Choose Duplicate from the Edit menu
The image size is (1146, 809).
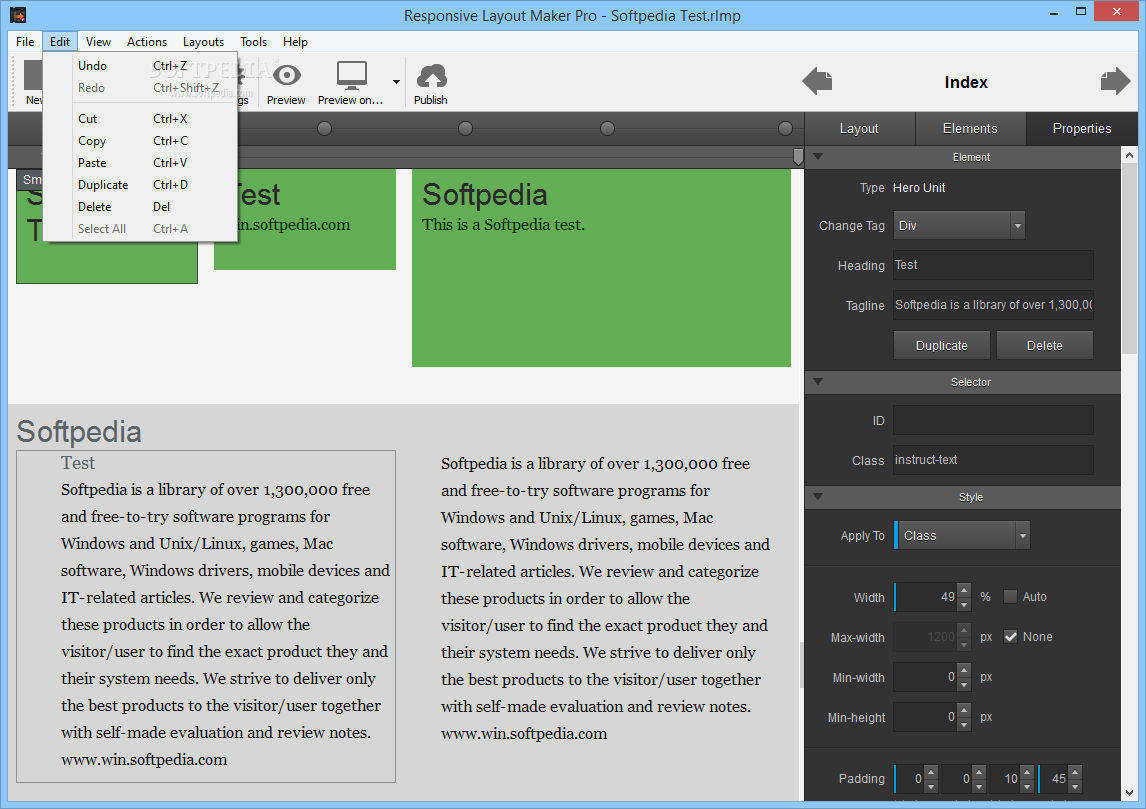click(x=140, y=184)
